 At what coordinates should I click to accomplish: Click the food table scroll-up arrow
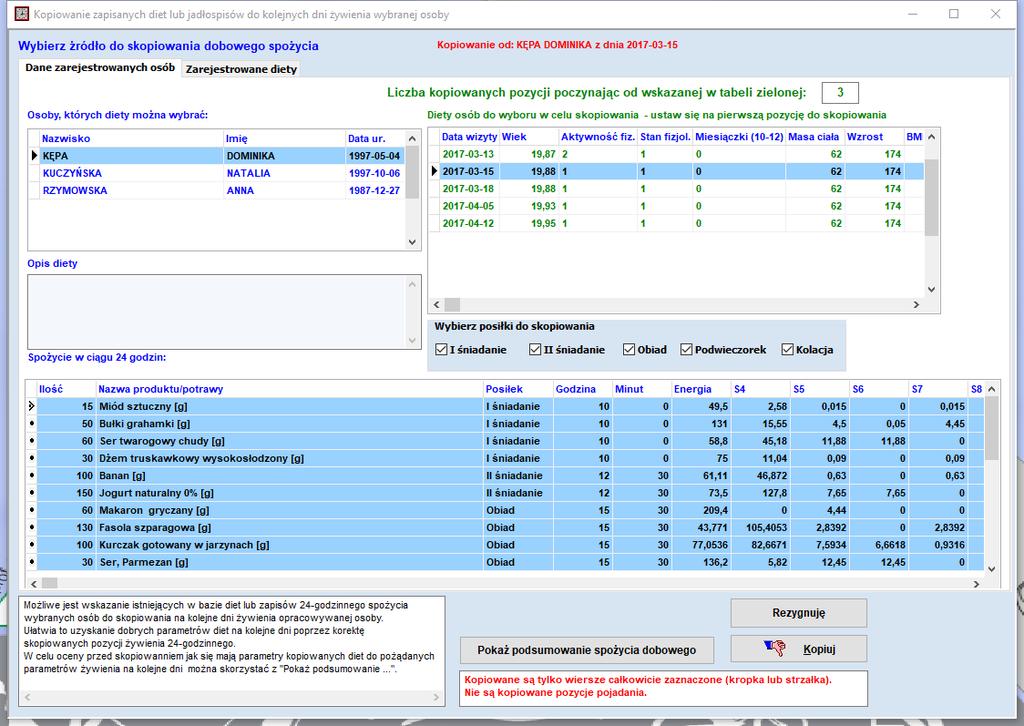point(991,389)
